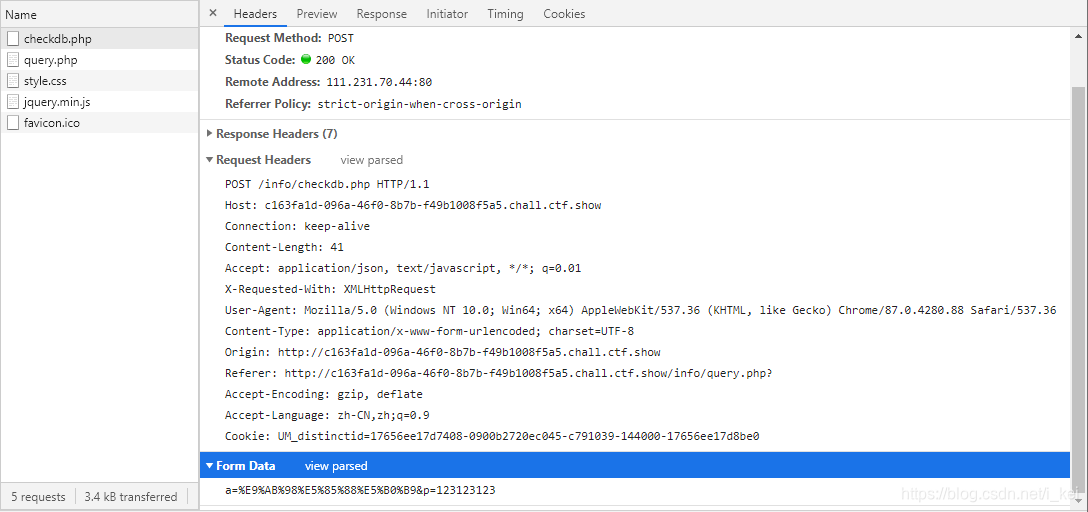Select the favicon.ico request name
Viewport: 1088px width, 512px height.
[x=53, y=123]
